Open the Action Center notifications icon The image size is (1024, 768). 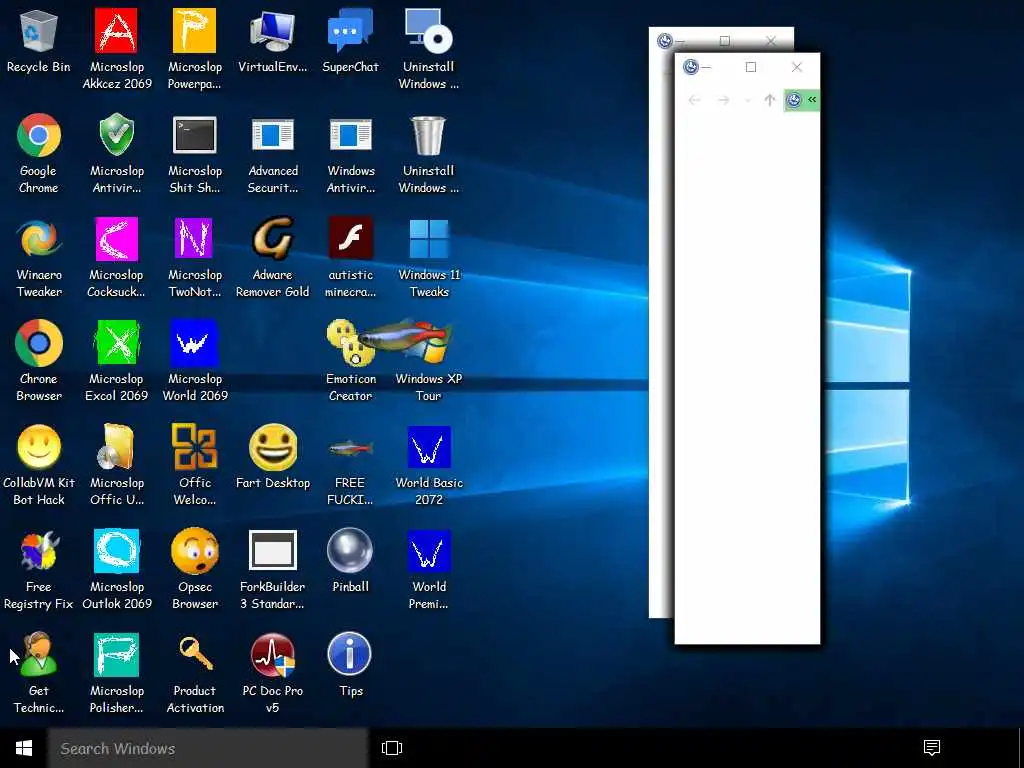pyautogui.click(x=932, y=748)
